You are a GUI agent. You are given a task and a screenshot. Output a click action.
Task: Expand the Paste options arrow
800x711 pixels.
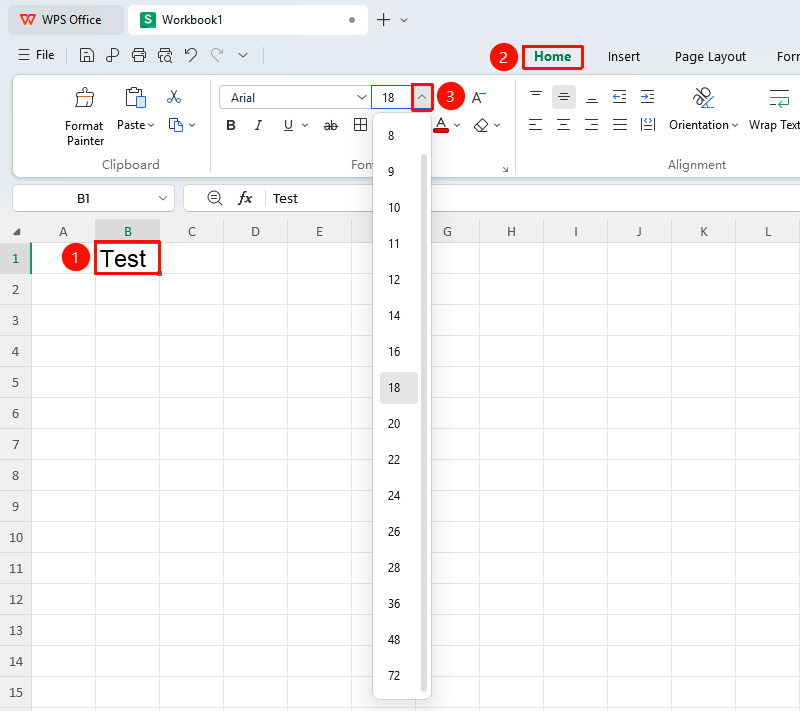tap(151, 125)
